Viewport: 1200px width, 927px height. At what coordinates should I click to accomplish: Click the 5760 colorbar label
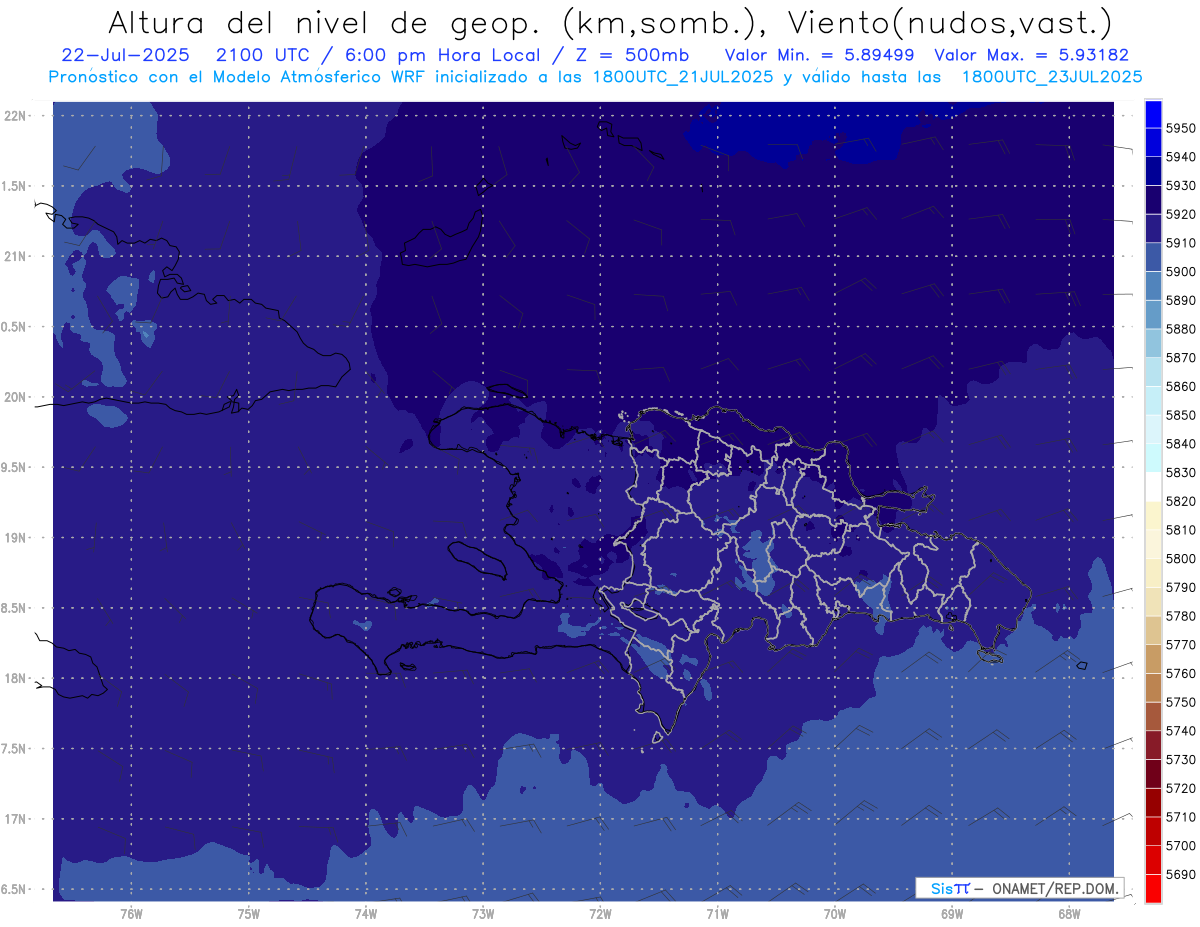(1180, 673)
